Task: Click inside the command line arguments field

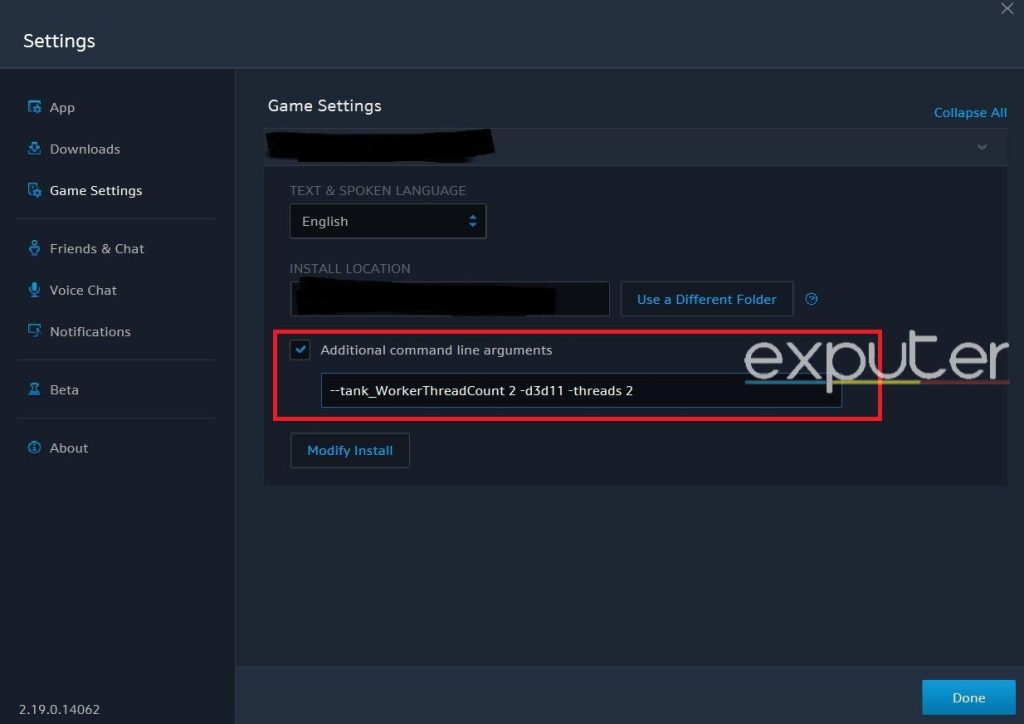Action: (580, 390)
